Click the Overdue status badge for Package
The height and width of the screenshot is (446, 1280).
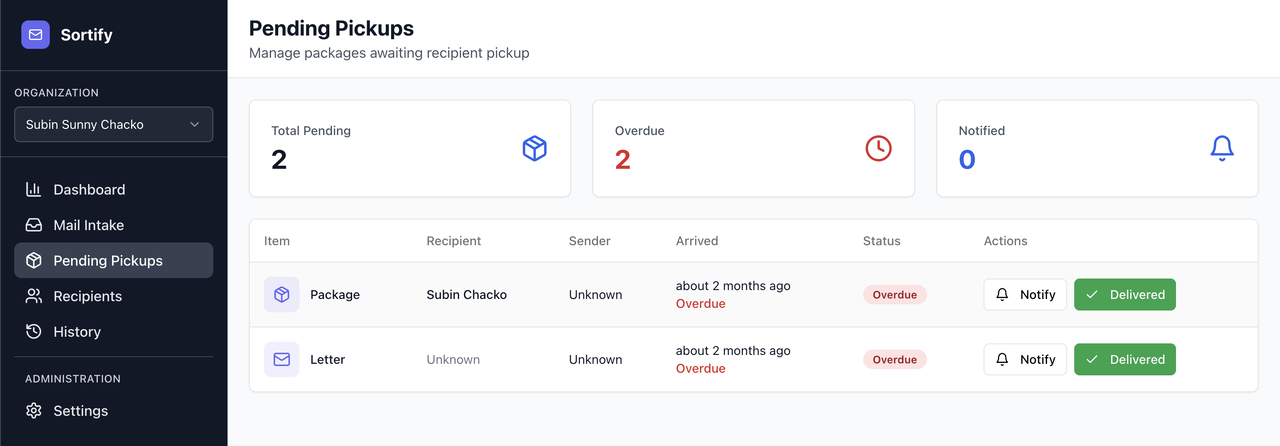point(894,295)
